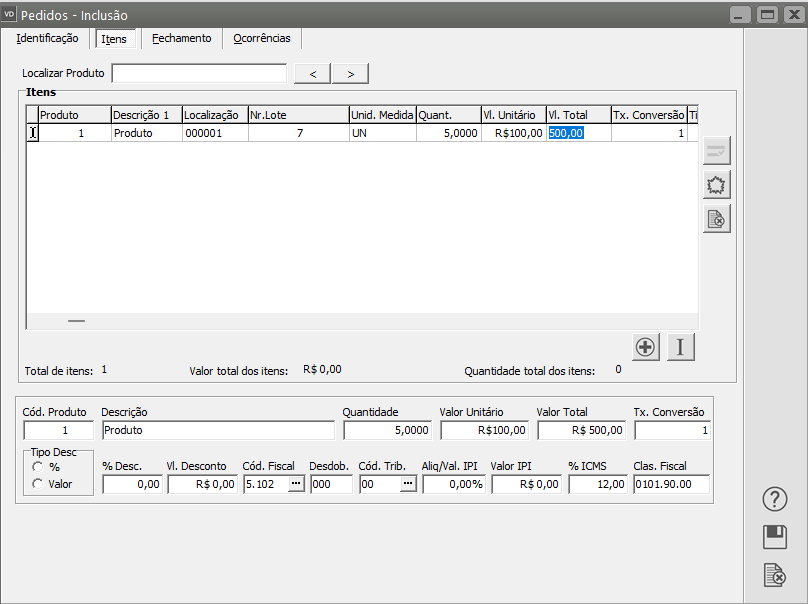Switch to the Fechamento tab
Image resolution: width=808 pixels, height=604 pixels.
point(181,39)
